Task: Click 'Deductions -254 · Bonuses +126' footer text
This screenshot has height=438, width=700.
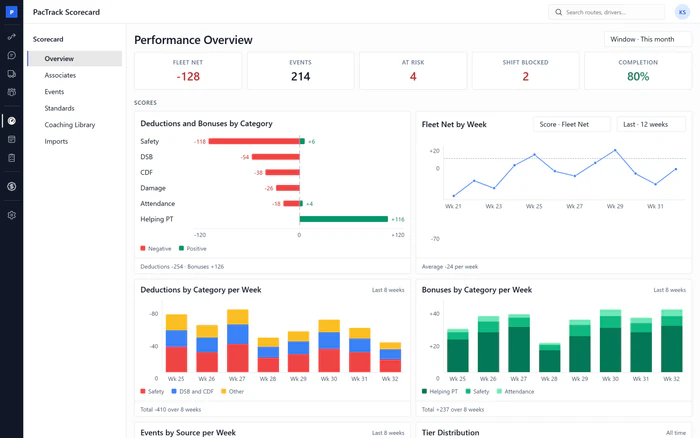Action: pyautogui.click(x=182, y=267)
